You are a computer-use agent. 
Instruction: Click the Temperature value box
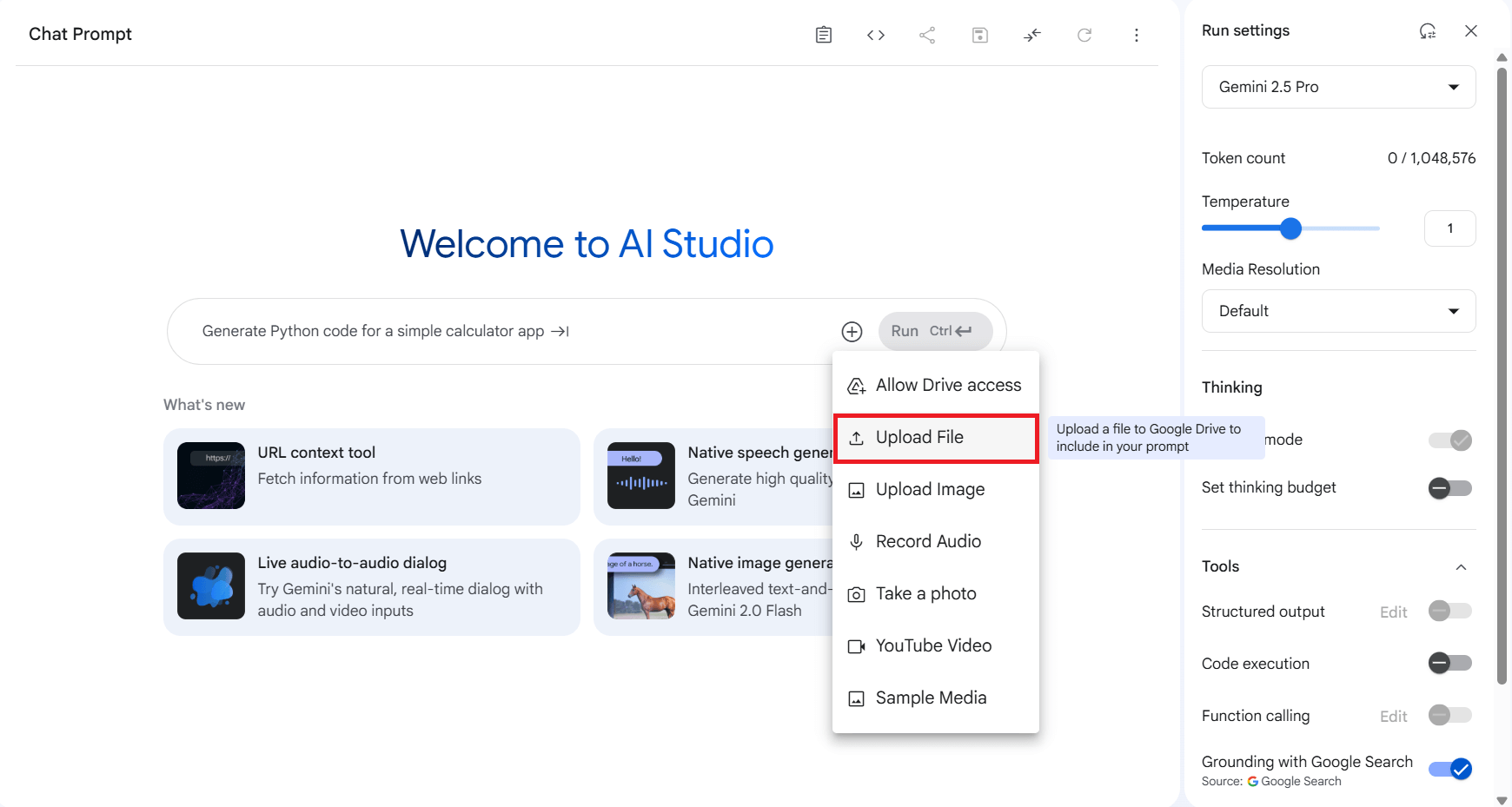click(x=1449, y=228)
